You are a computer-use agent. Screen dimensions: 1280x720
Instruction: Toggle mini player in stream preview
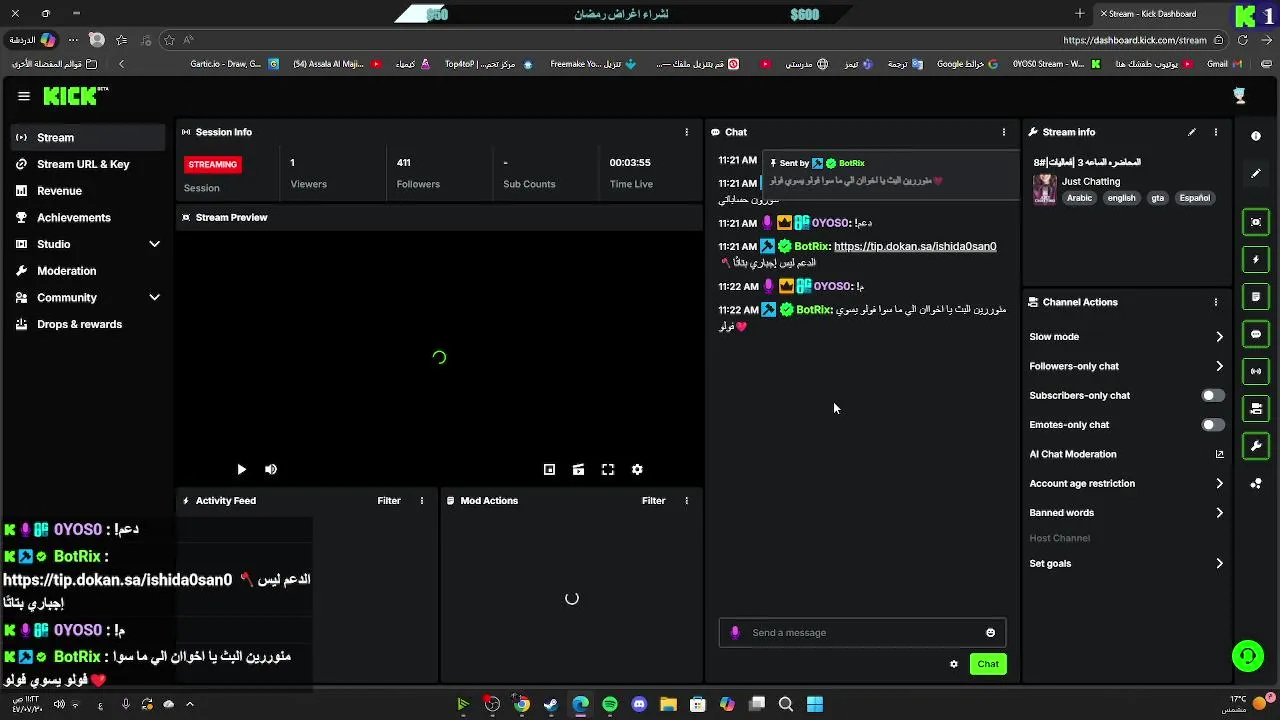pos(549,469)
